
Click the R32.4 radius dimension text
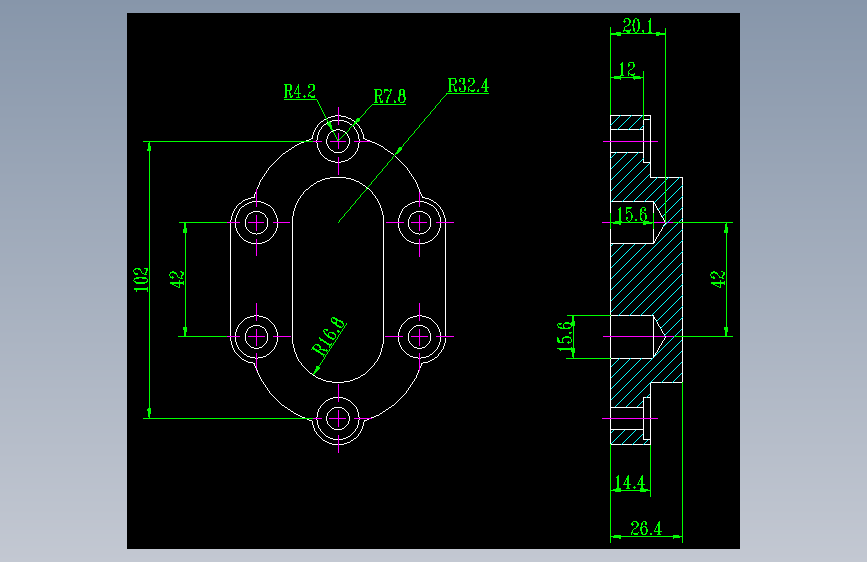(468, 86)
